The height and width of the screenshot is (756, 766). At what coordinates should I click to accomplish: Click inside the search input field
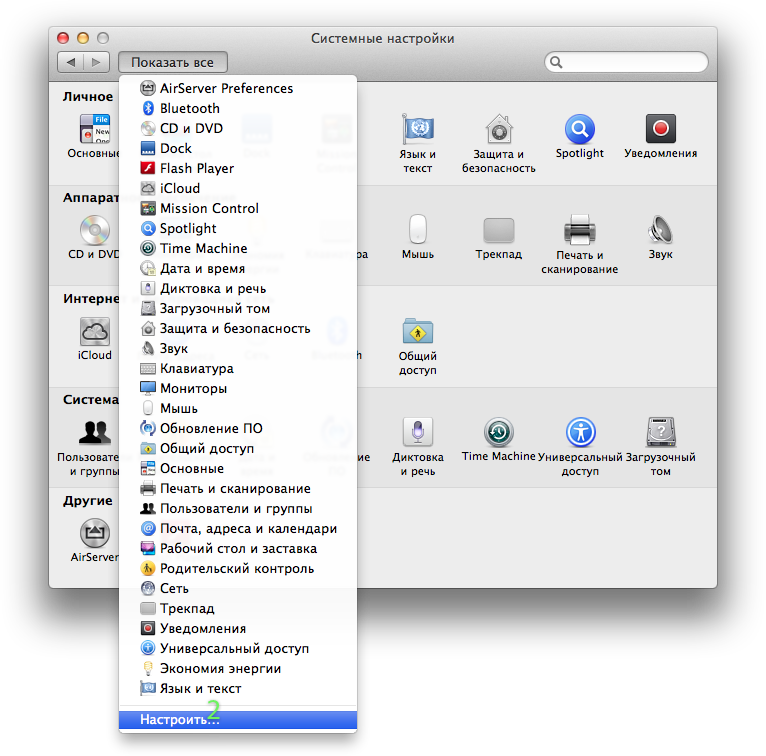click(626, 62)
